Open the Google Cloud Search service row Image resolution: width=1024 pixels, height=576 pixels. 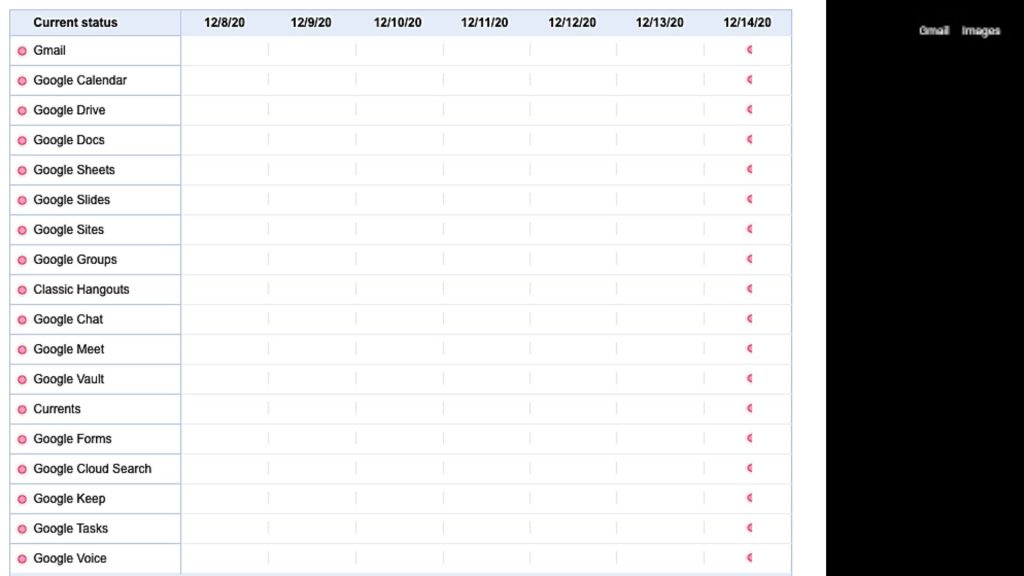click(92, 469)
